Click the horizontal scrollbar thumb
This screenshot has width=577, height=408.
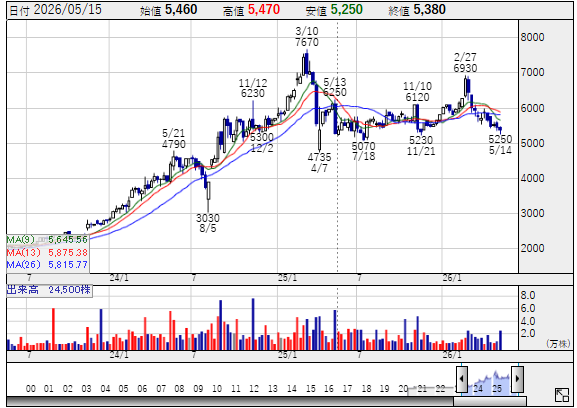(x=490, y=401)
